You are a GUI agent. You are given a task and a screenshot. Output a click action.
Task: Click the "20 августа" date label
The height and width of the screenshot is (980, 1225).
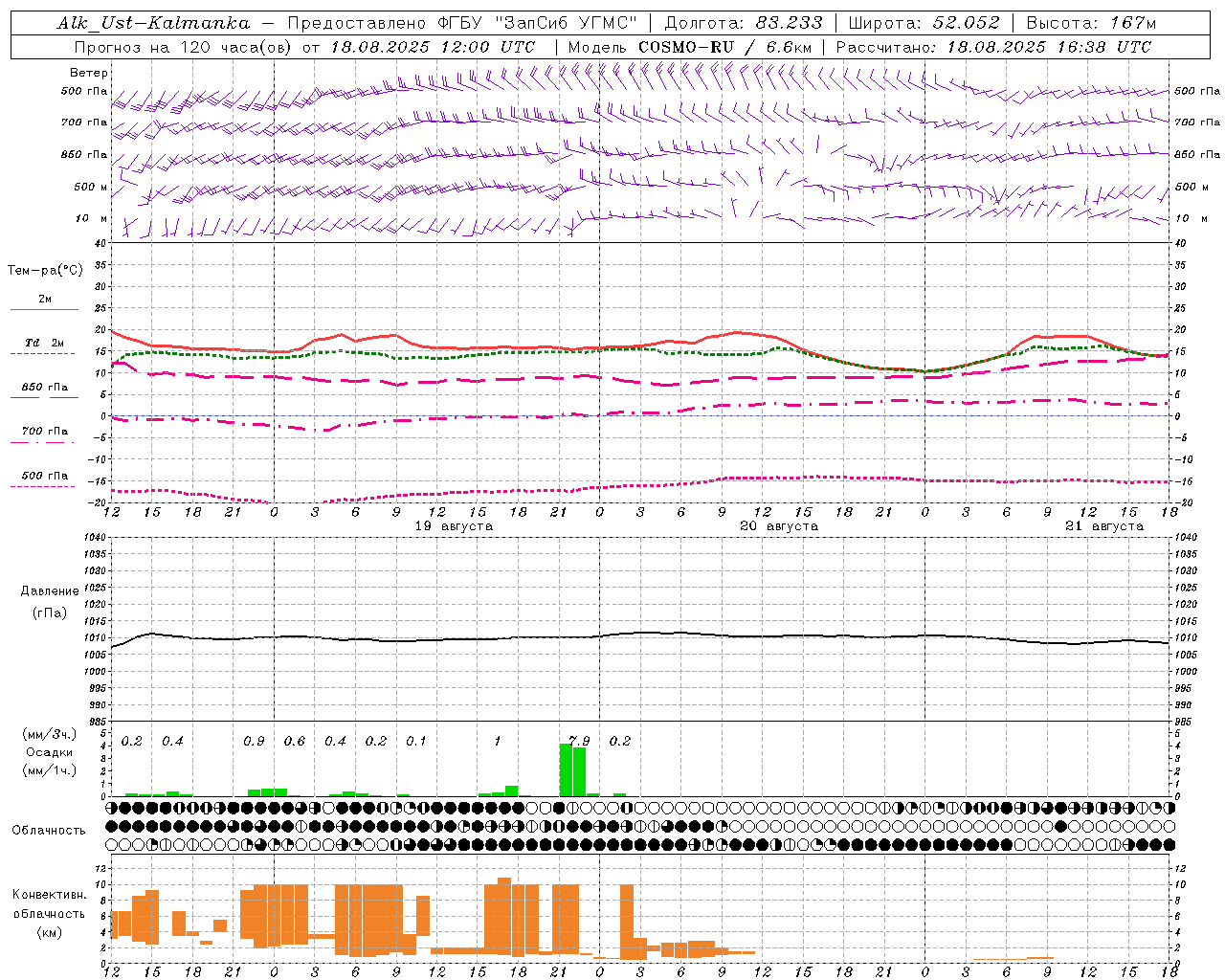(779, 526)
